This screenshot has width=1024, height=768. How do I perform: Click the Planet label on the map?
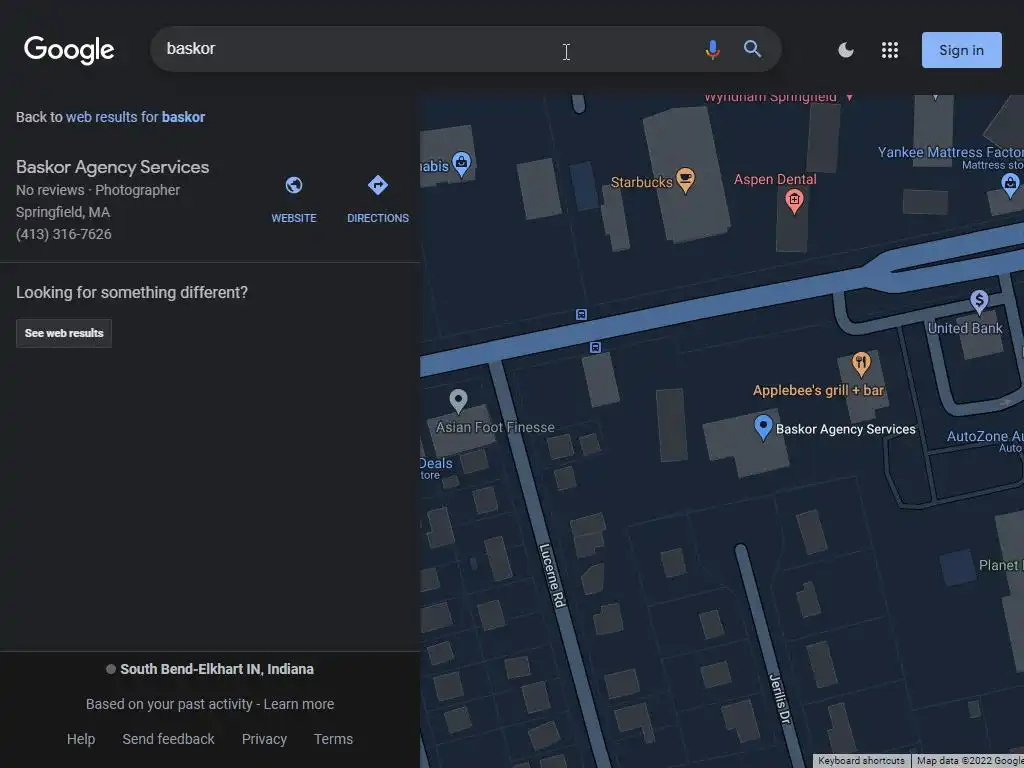[x=1001, y=565]
